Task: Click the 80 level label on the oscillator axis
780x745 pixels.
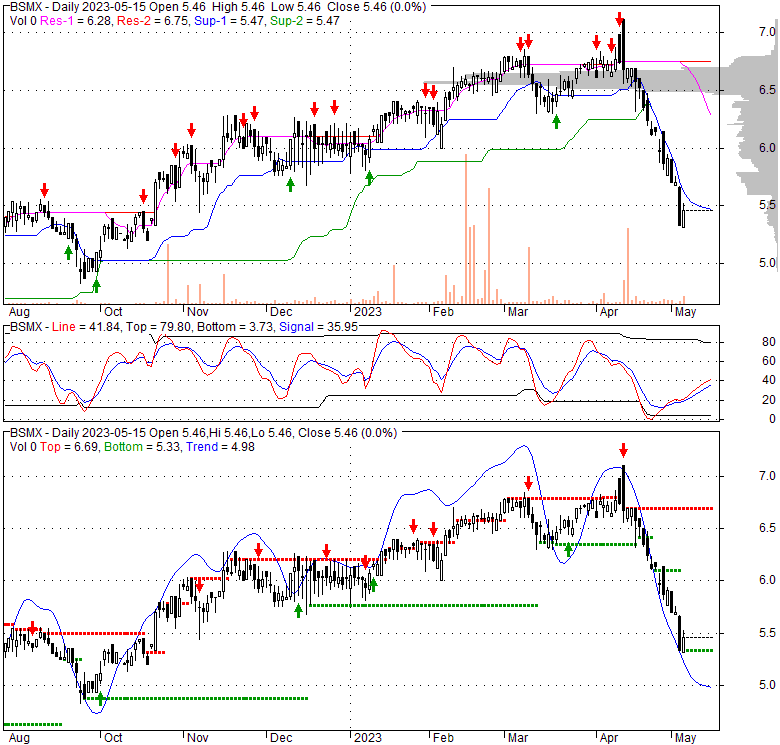Action: [x=769, y=342]
